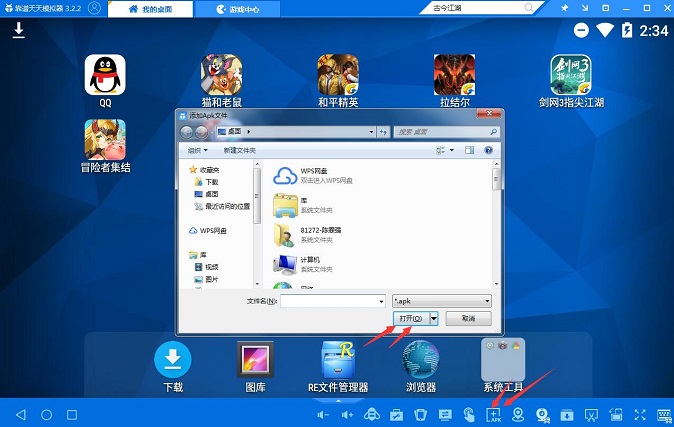Click the rotate screen icon in bottom toolbar
674x427 pixels.
[616, 415]
